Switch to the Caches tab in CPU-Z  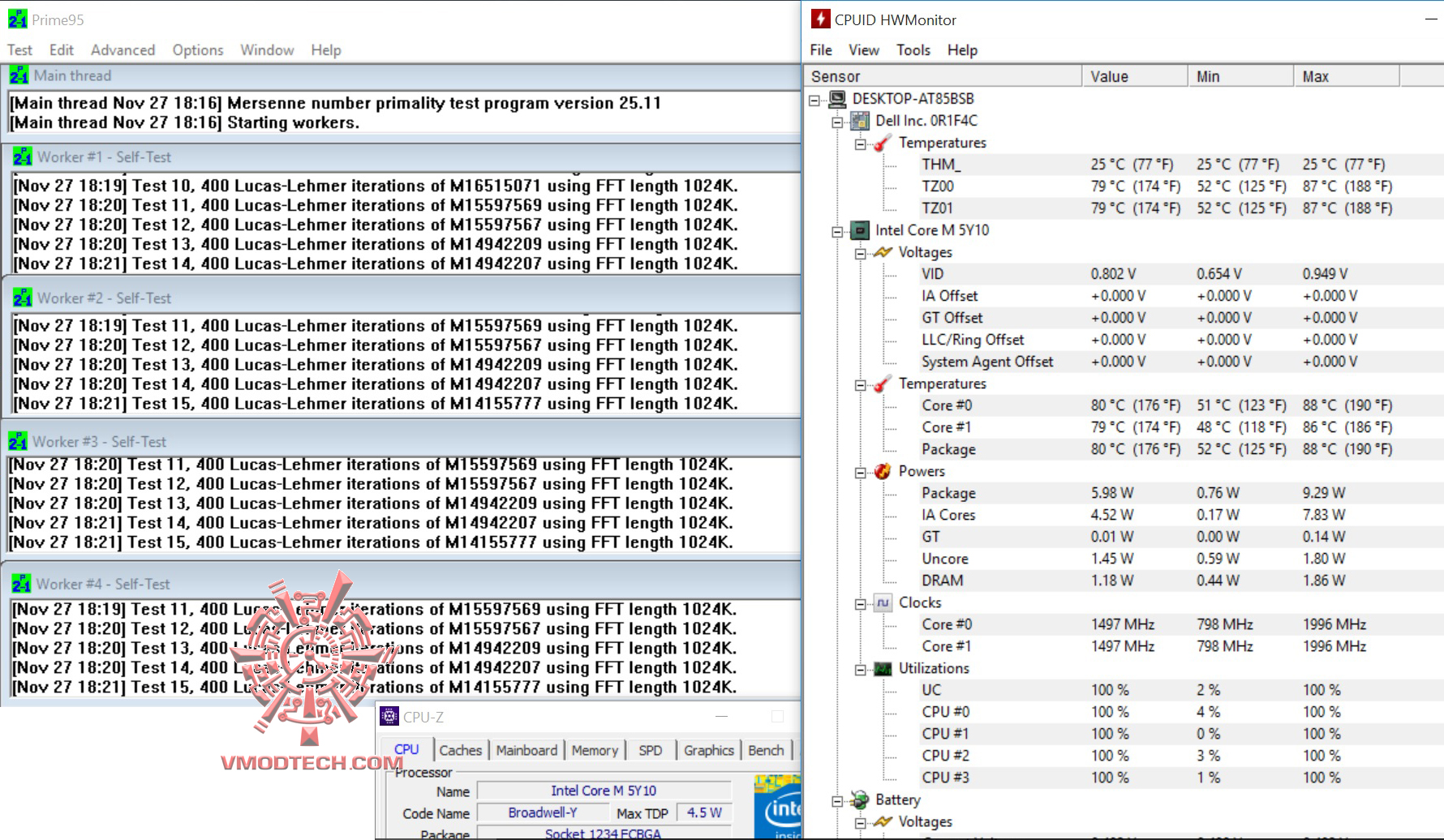coord(461,751)
